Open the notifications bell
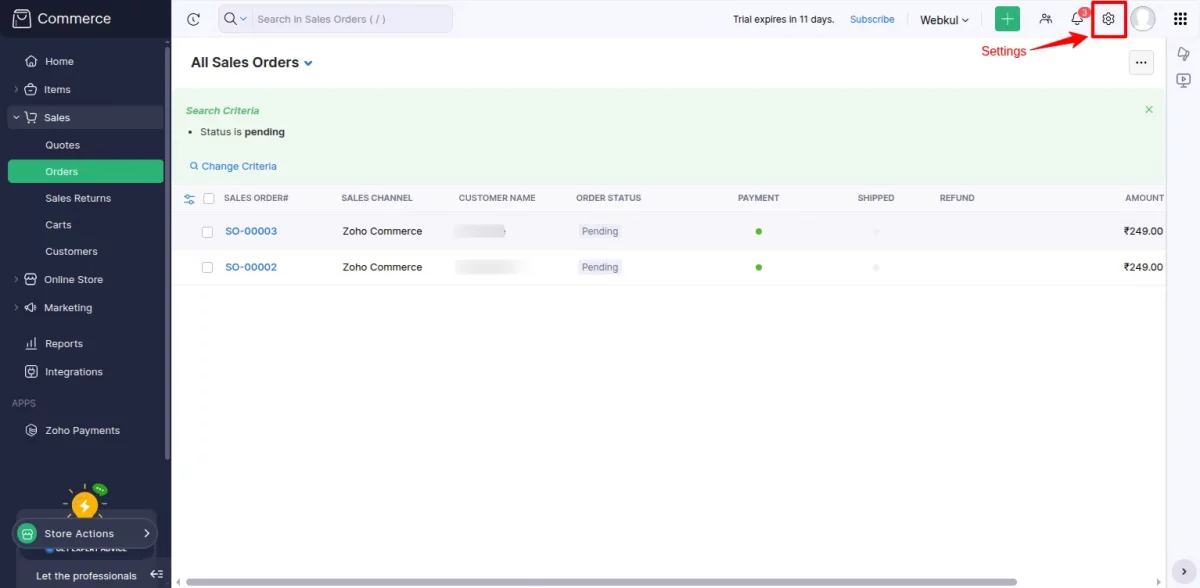Screen dimensions: 1200x588 pyautogui.click(x=1077, y=19)
